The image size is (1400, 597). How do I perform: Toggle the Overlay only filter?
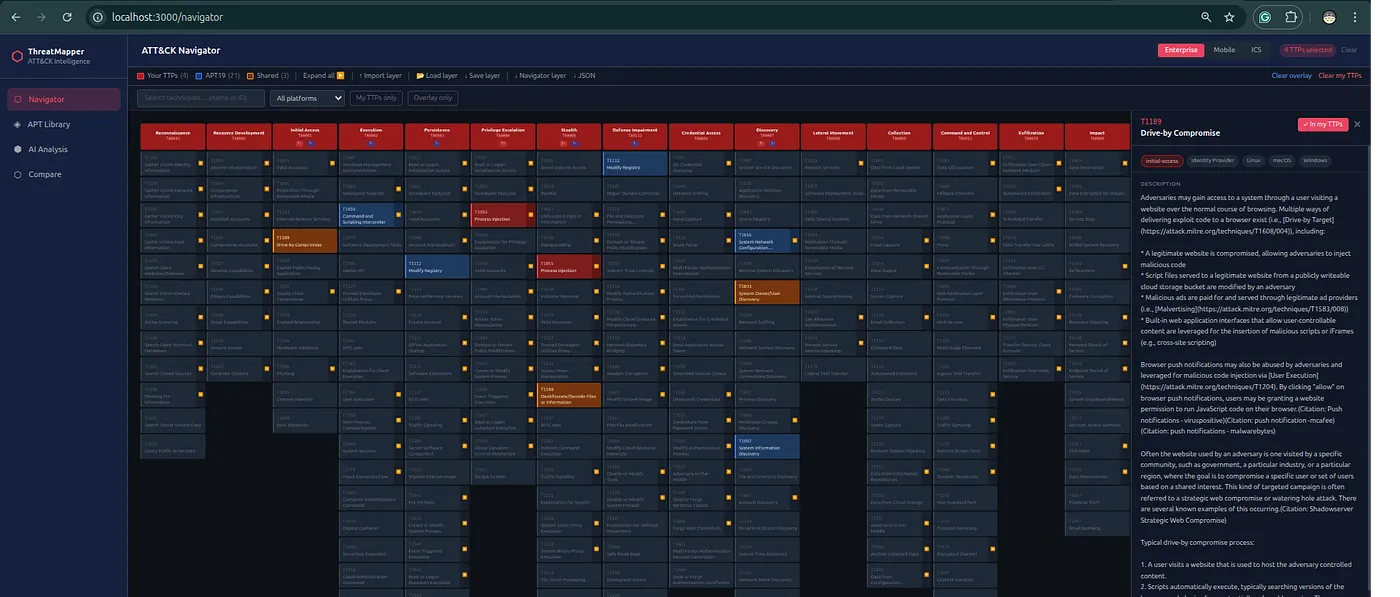(x=432, y=98)
